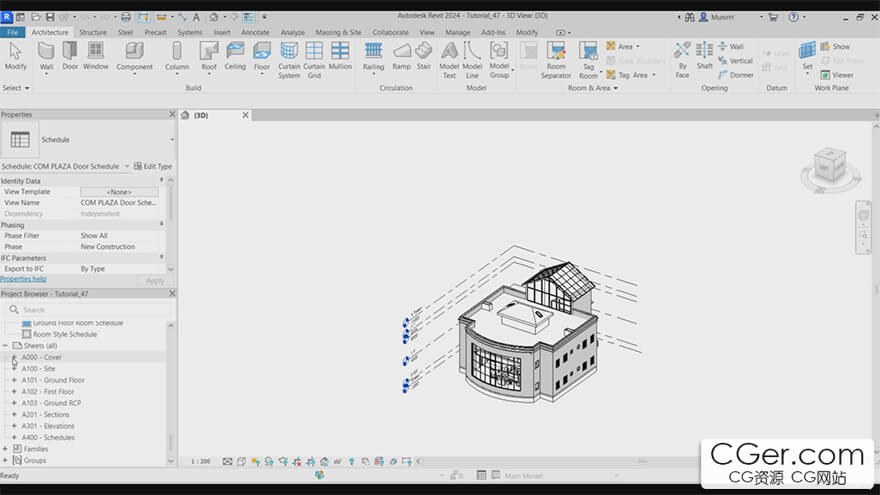This screenshot has width=880, height=495.
Task: Expand the A101 - Ground Floor sheet
Action: tap(14, 380)
